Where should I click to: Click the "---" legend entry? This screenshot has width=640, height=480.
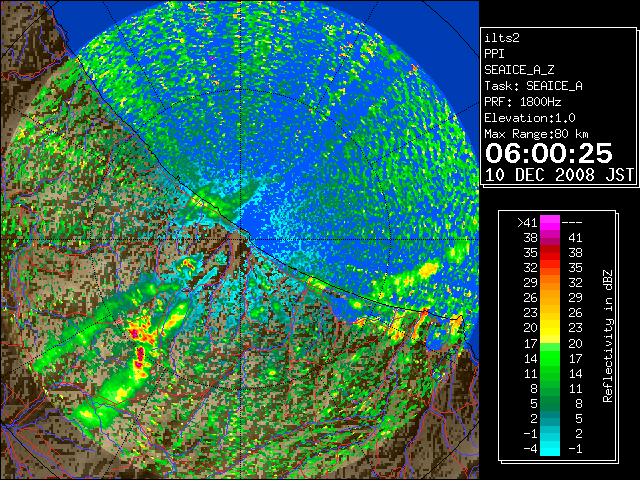click(x=572, y=222)
